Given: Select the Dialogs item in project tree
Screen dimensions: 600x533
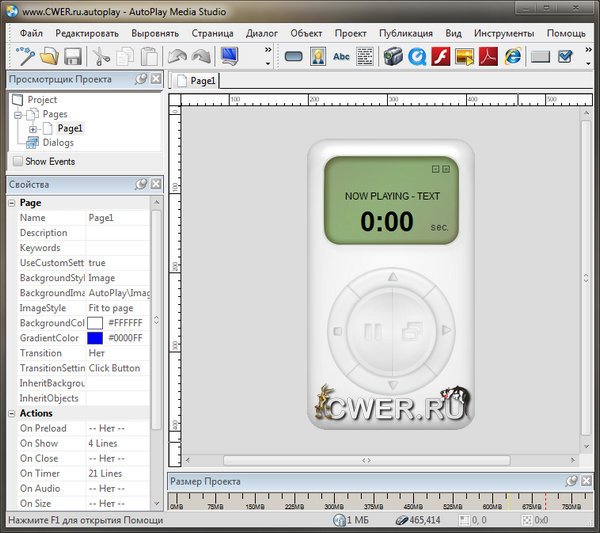Looking at the screenshot, I should pyautogui.click(x=58, y=143).
